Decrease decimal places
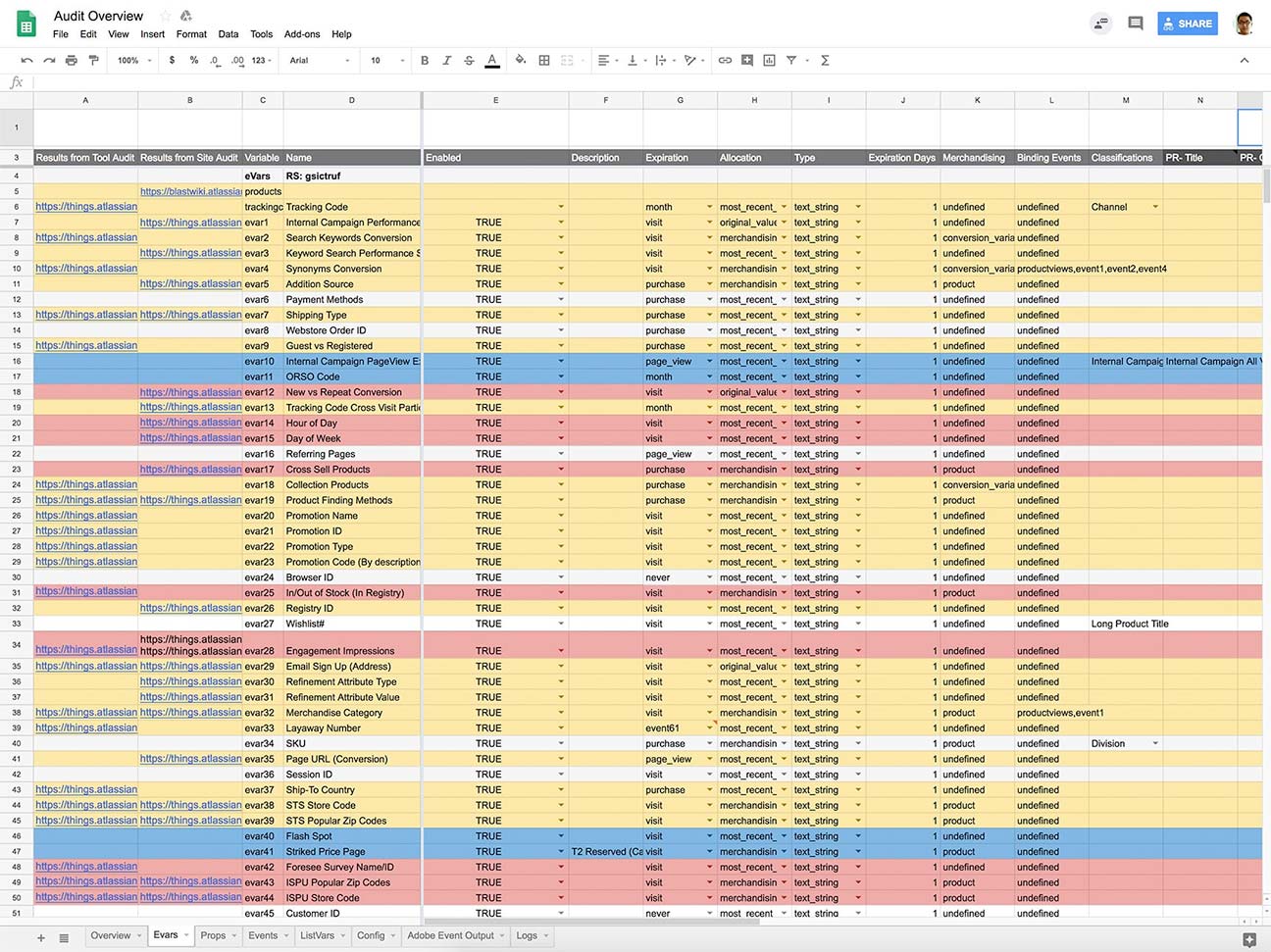Viewport: 1271px width, 952px height. (x=215, y=61)
